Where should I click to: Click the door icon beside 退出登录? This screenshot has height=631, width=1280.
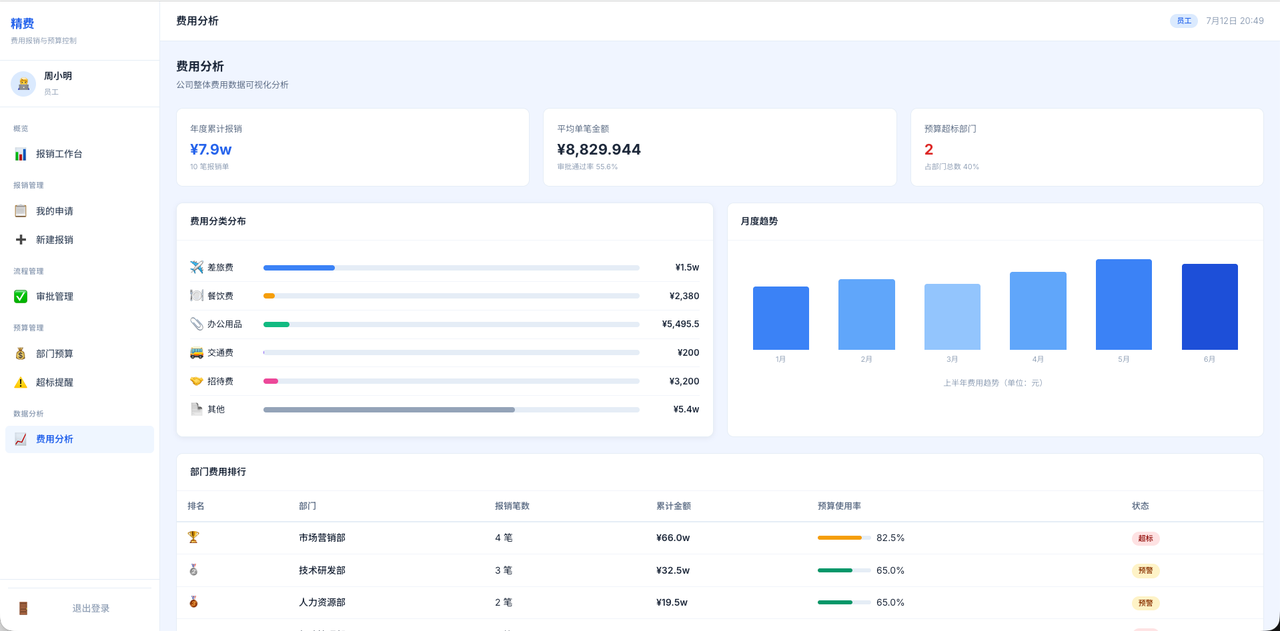tap(23, 608)
